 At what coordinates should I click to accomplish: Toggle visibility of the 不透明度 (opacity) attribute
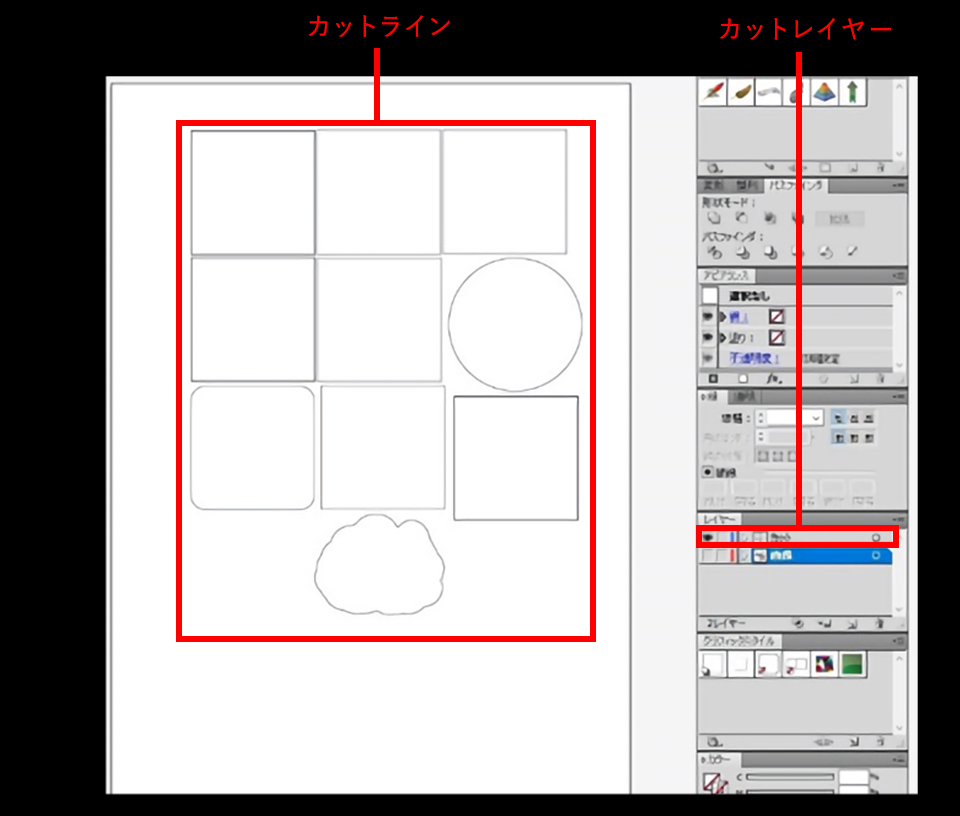[x=708, y=358]
